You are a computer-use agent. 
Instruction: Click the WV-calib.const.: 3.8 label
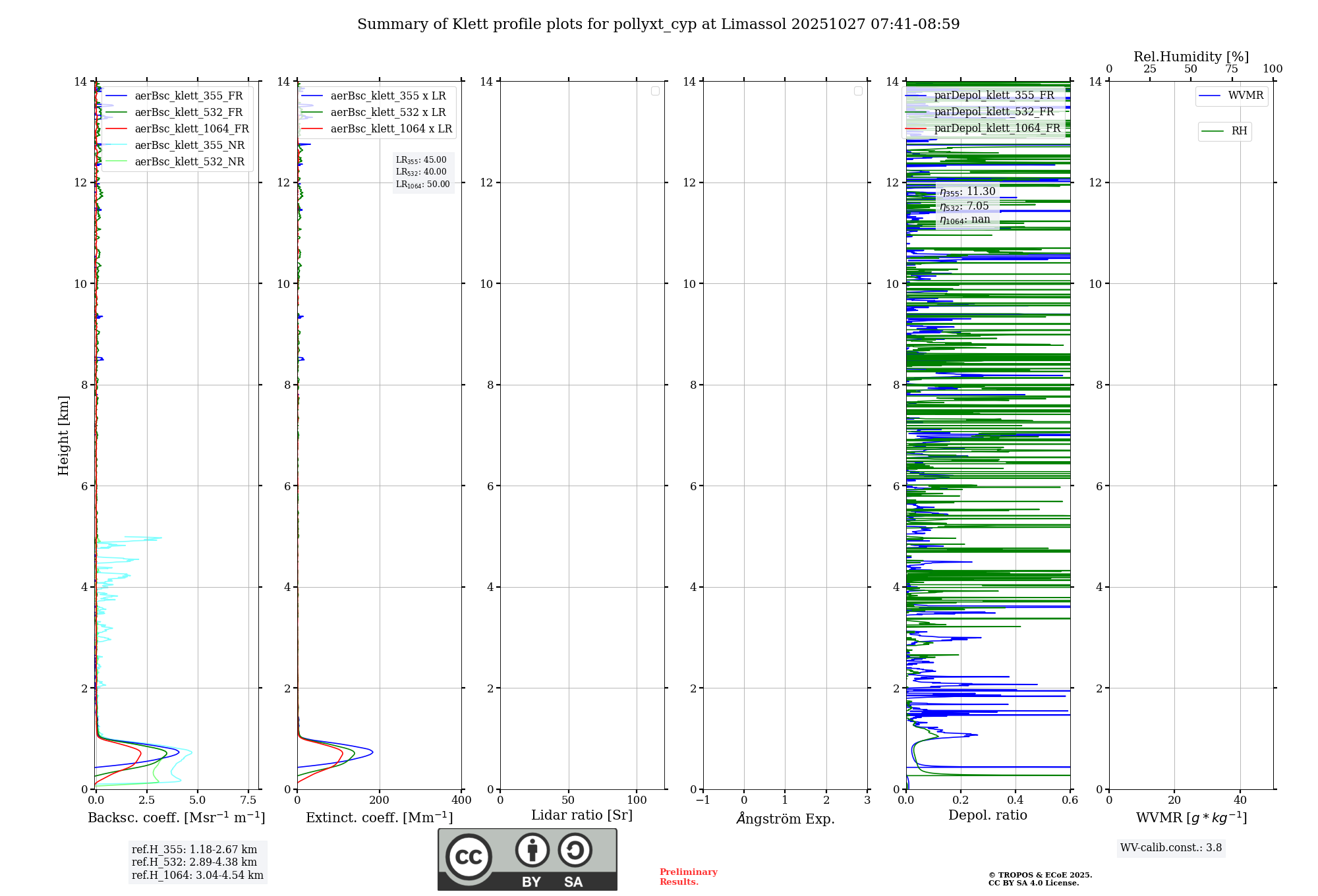[x=1171, y=848]
